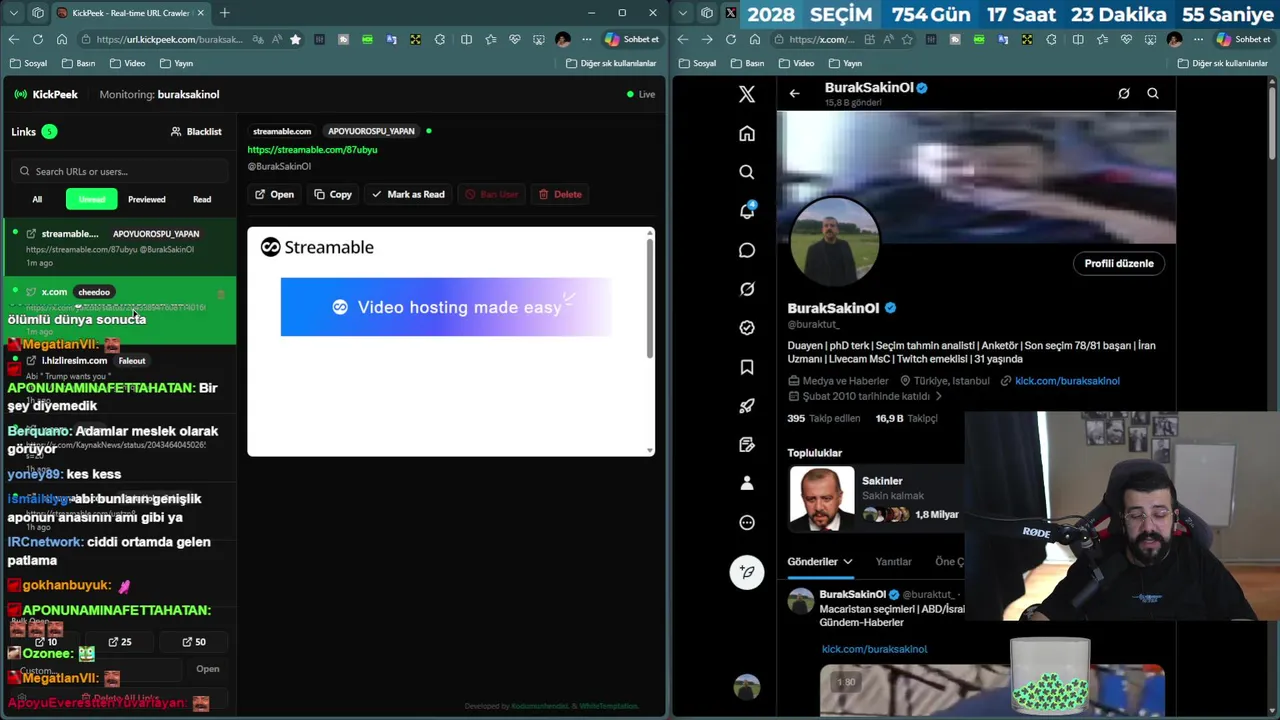Viewport: 1280px width, 720px height.
Task: Open Diğer sık kullanılanlar folder in X window
Action: (x=1222, y=63)
